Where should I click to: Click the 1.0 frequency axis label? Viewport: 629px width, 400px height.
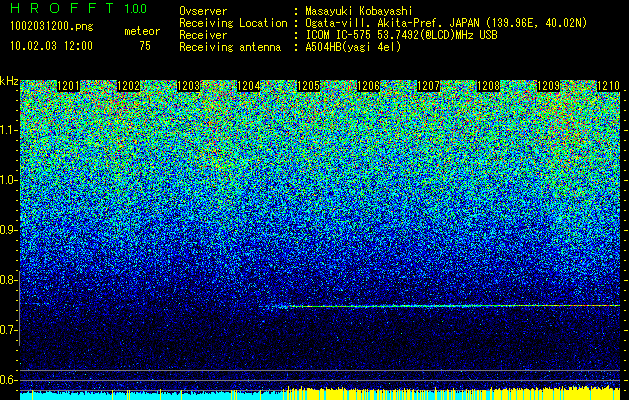tap(8, 181)
